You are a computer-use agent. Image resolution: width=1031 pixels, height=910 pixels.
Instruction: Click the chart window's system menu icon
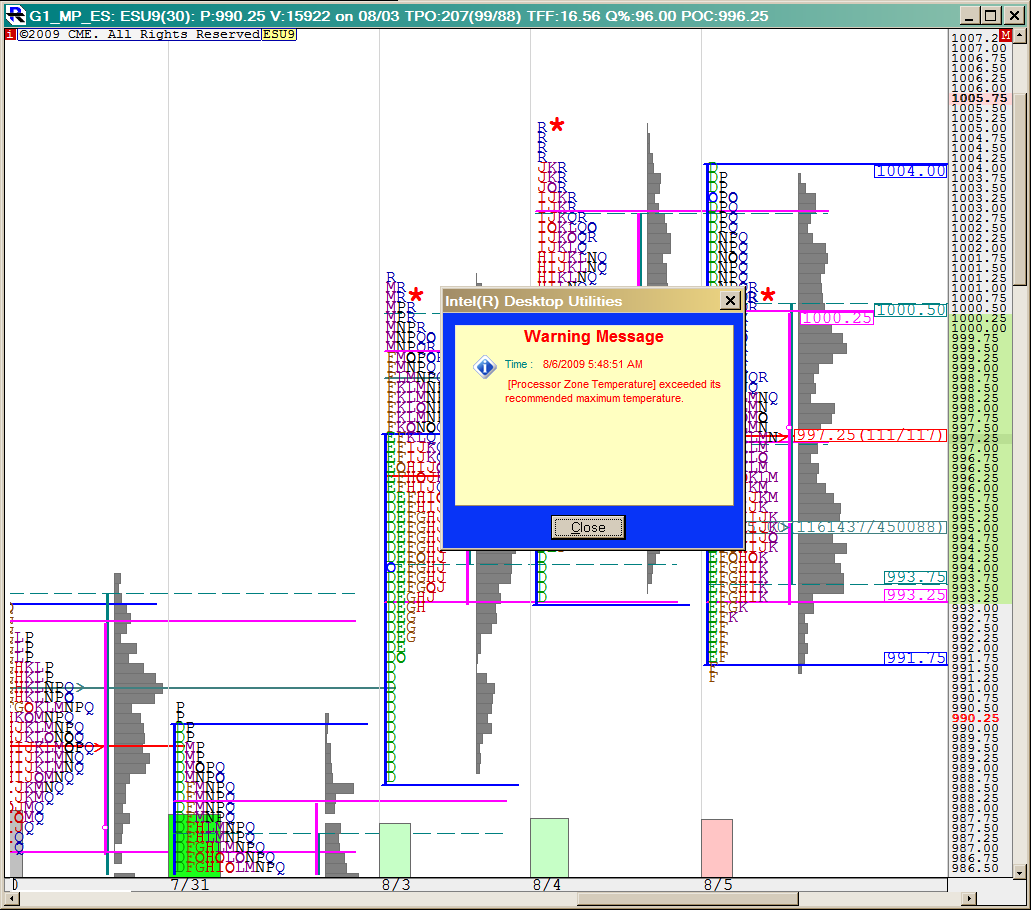tap(15, 15)
